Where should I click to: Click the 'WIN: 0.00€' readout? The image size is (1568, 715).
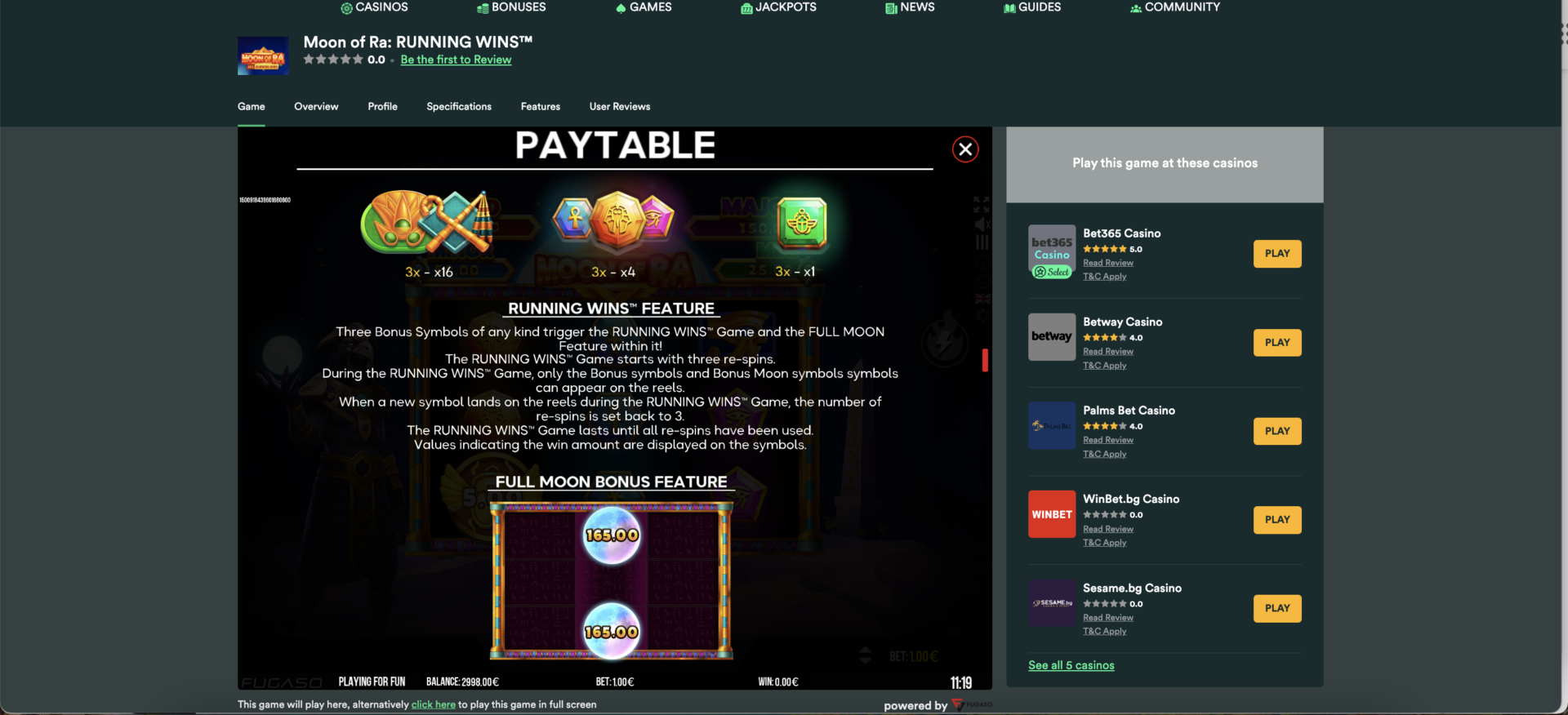point(778,682)
